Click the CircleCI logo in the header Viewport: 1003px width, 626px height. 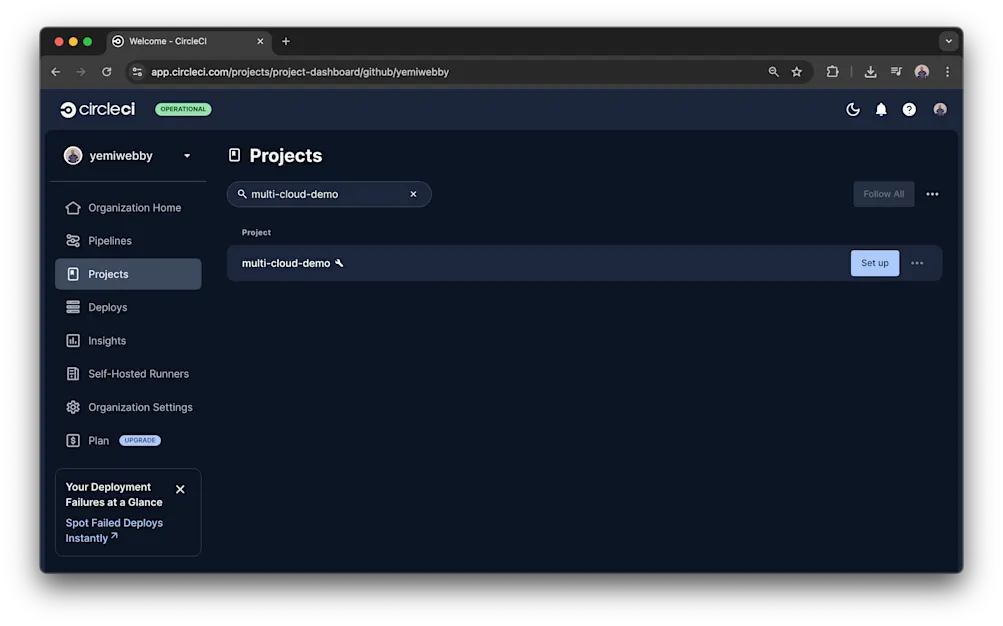coord(96,109)
